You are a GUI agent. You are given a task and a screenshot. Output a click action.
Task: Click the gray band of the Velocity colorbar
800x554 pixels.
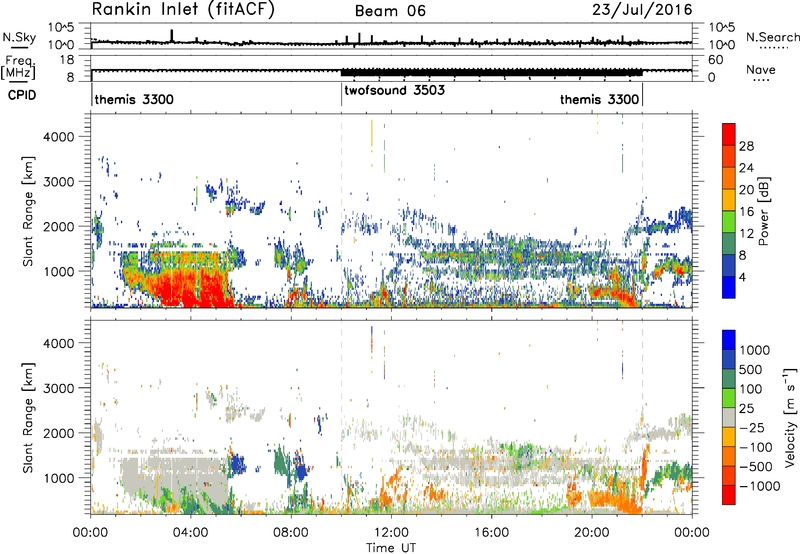[729, 417]
